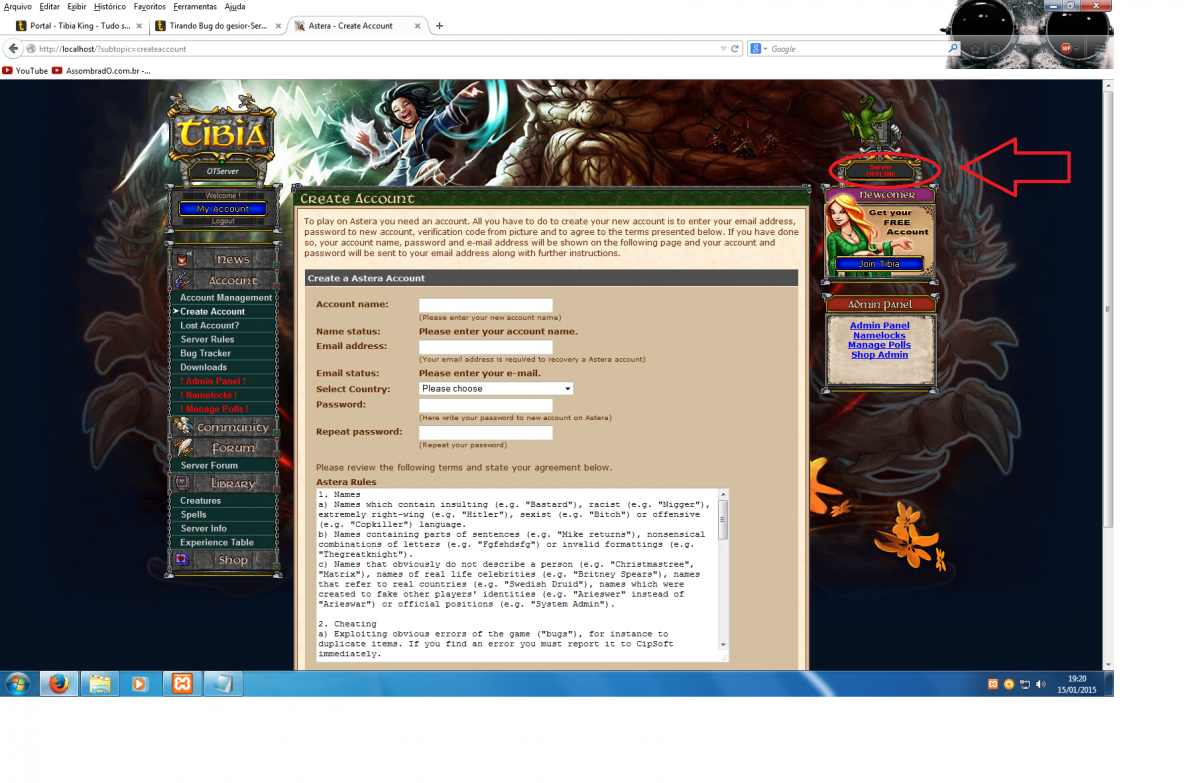Click the Logout link
The width and height of the screenshot is (1200, 783).
point(222,221)
